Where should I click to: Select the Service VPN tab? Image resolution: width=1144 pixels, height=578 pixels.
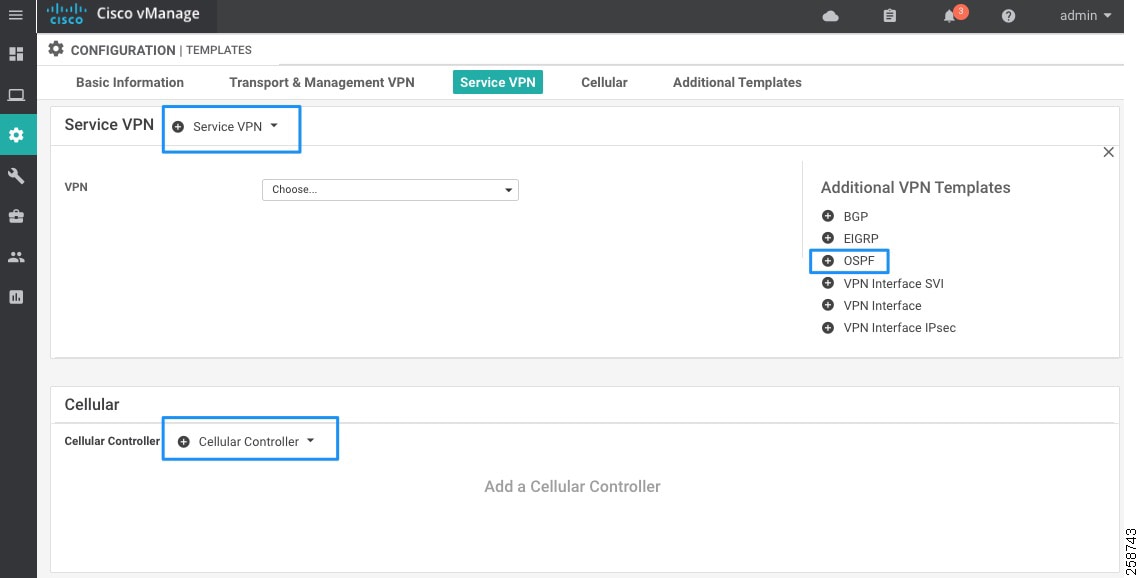pos(498,82)
